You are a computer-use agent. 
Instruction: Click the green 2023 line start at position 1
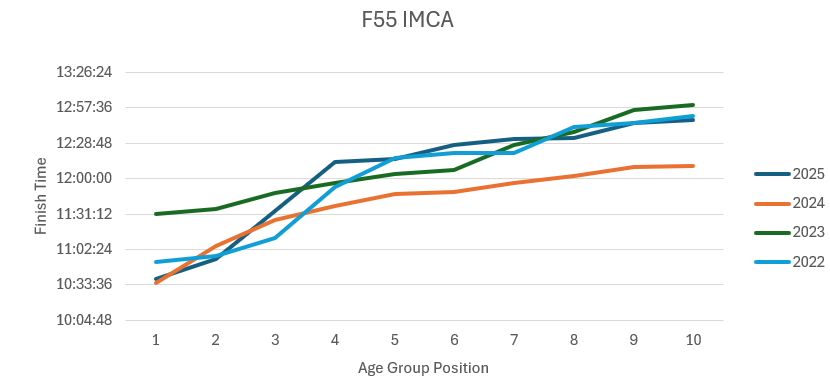tap(156, 214)
